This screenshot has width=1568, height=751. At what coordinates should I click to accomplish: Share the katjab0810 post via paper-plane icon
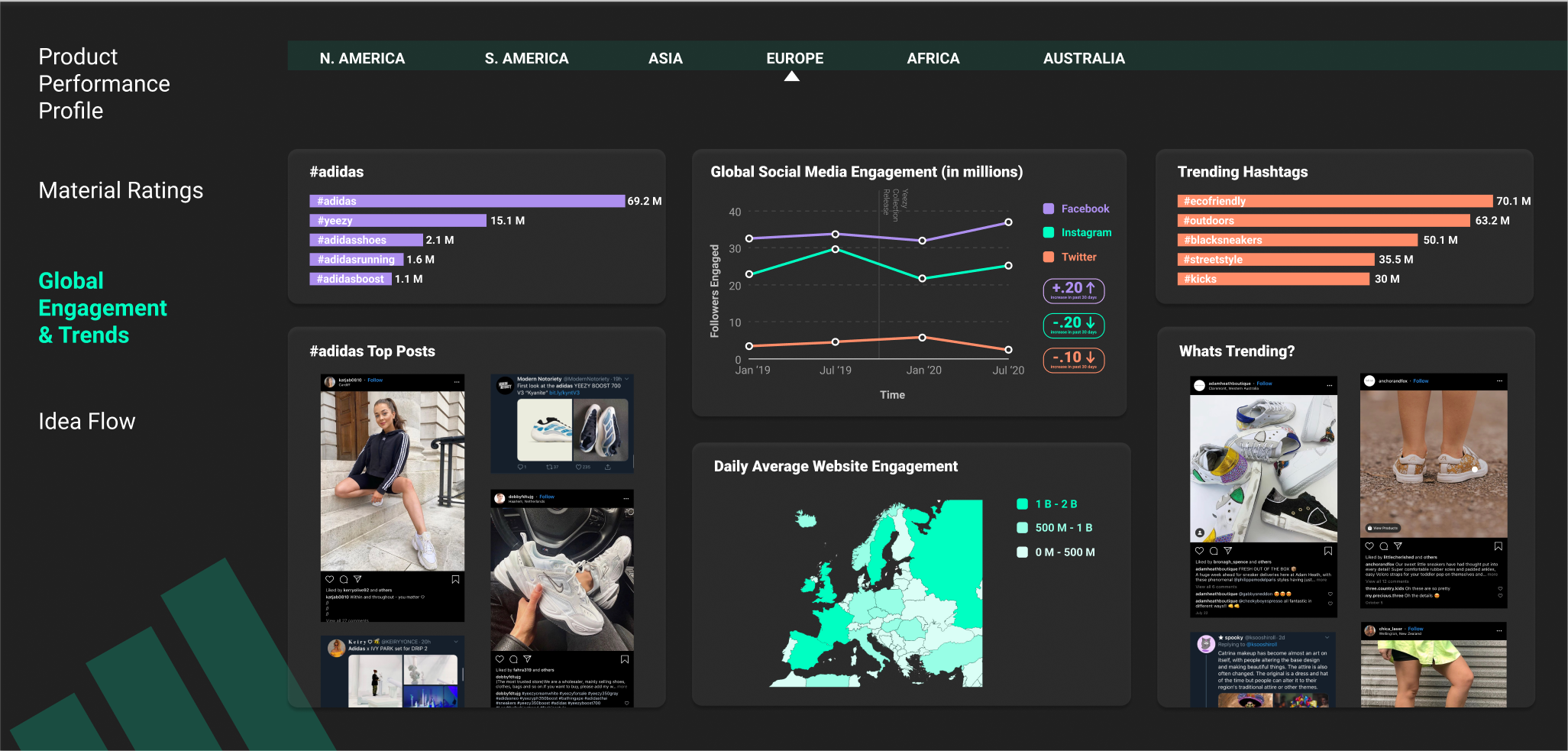coord(357,579)
